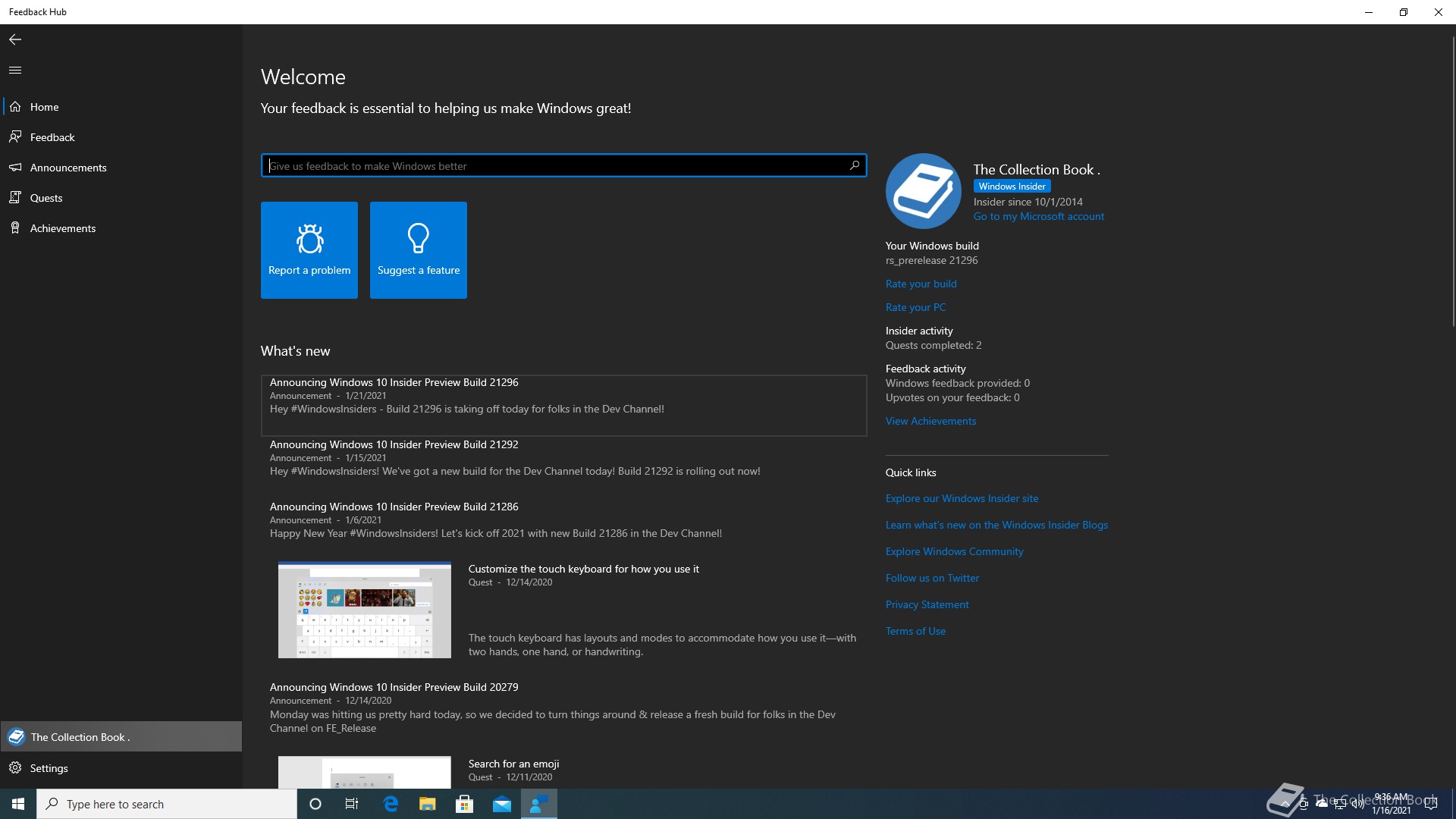Go to Announcements section
This screenshot has height=819, width=1456.
click(x=68, y=168)
